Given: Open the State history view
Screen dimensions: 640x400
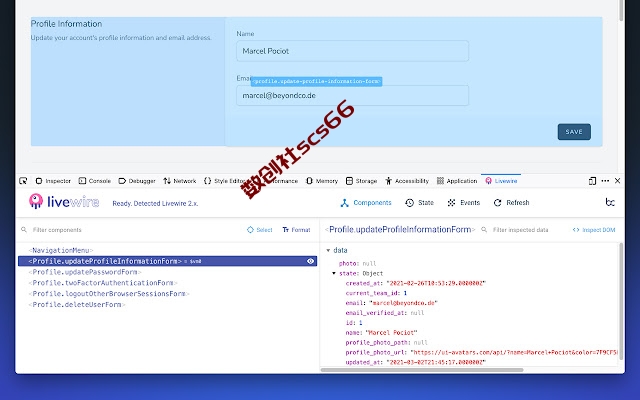Looking at the screenshot, I should click(419, 203).
